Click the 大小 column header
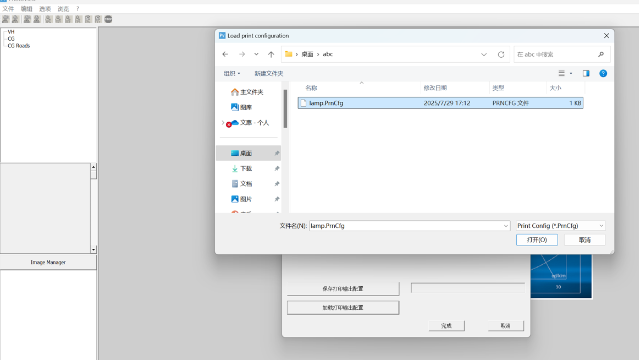 [x=556, y=88]
